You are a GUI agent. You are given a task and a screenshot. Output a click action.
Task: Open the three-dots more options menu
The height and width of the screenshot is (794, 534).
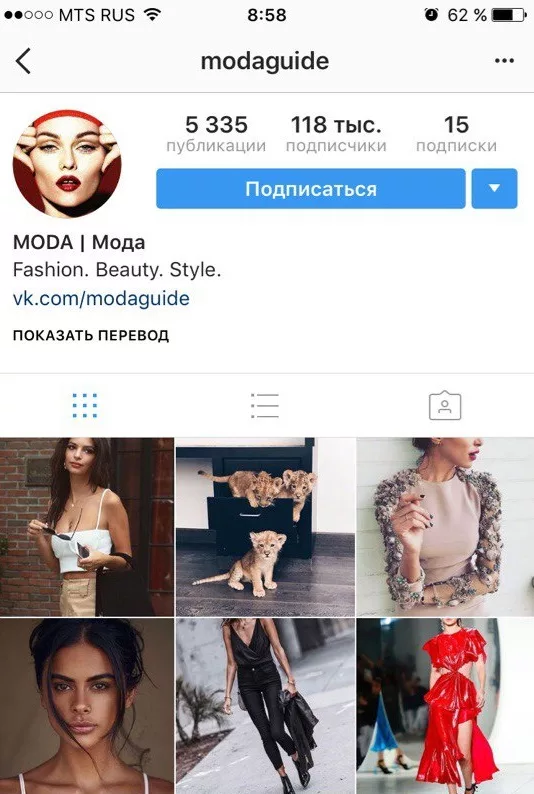[504, 61]
